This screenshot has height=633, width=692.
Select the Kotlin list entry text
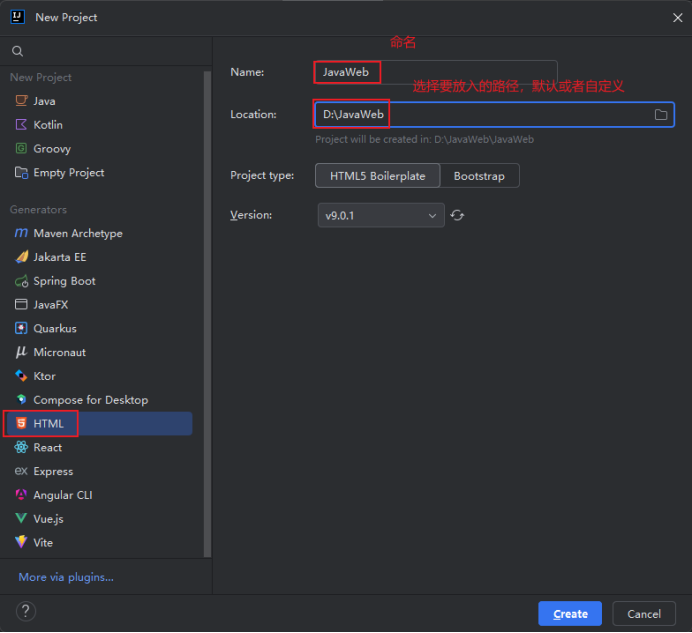(x=48, y=125)
